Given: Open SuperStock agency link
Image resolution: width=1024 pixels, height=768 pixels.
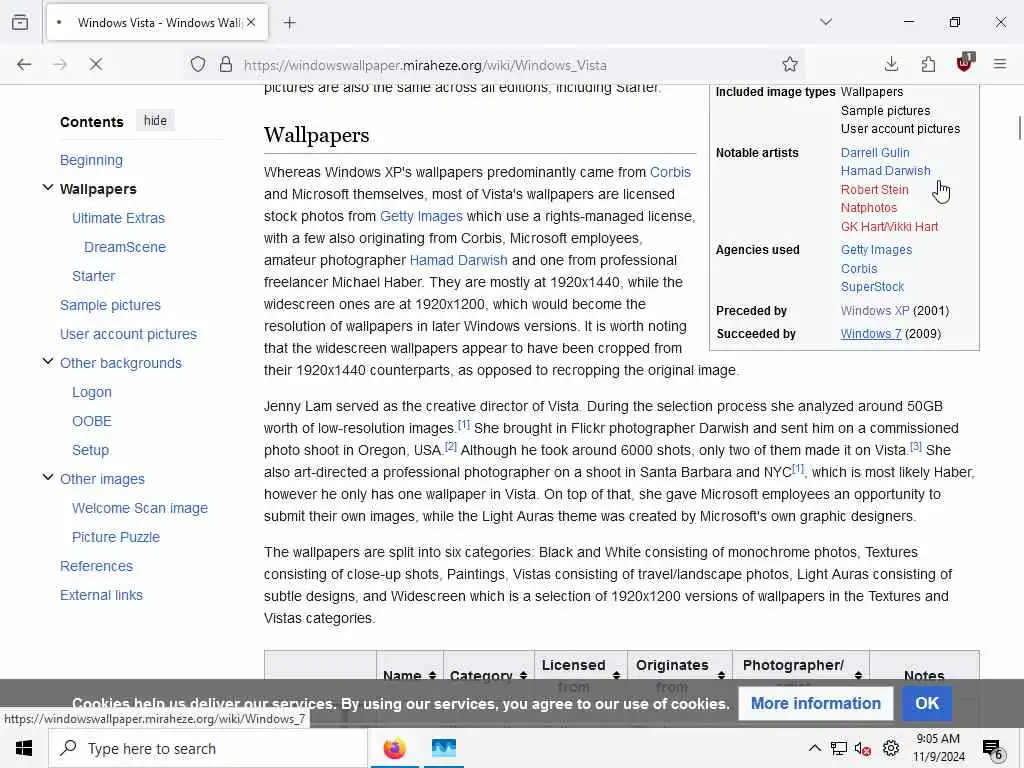Looking at the screenshot, I should tap(872, 287).
